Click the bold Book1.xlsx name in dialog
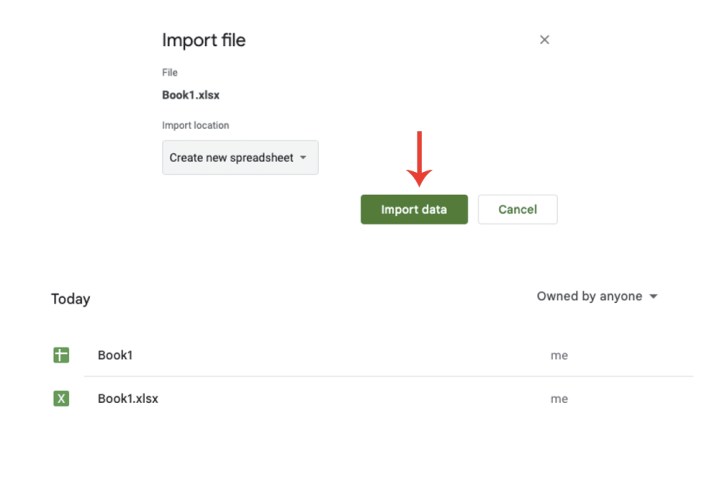 [x=191, y=95]
